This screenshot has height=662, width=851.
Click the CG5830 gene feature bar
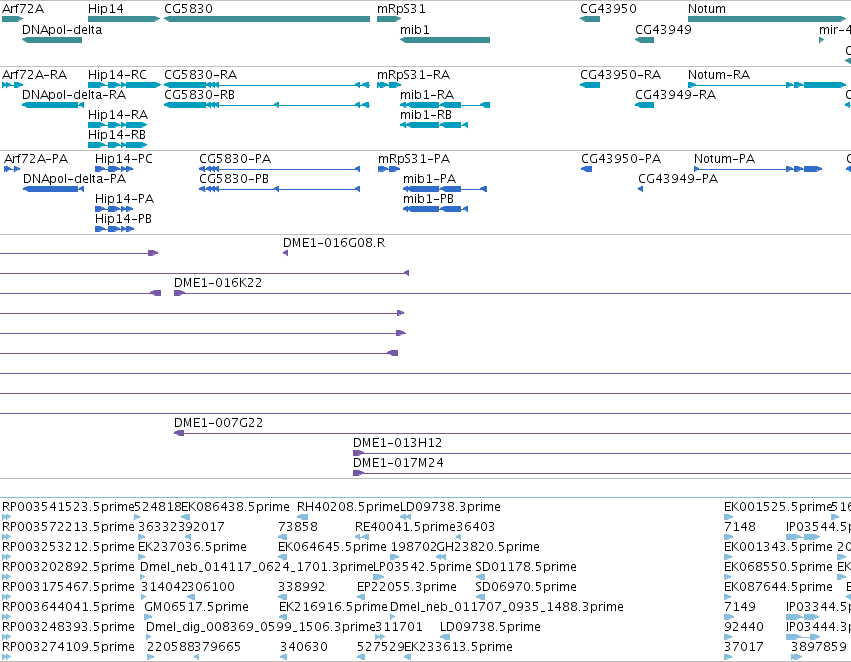(267, 19)
